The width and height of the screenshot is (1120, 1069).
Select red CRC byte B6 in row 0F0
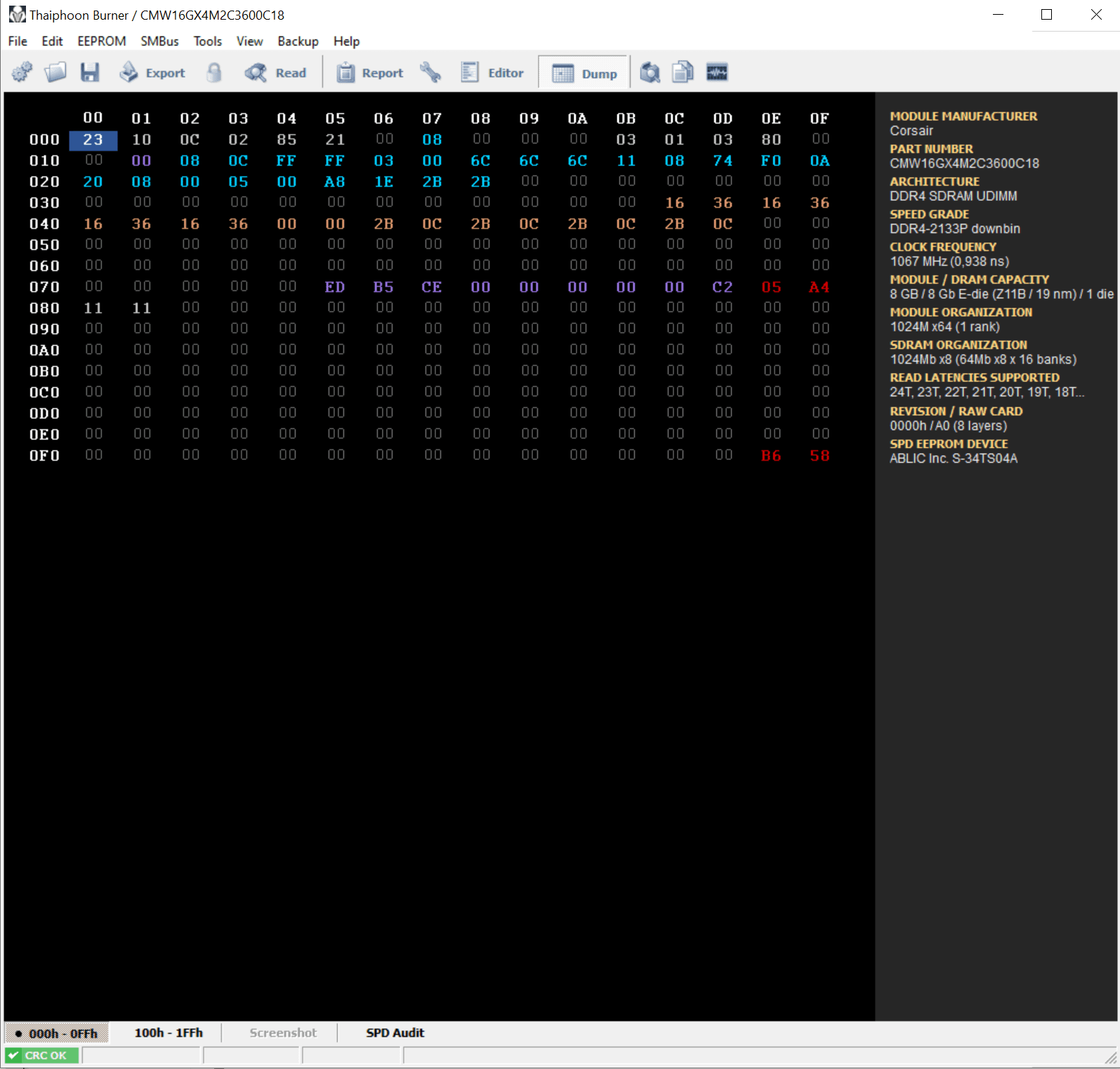pyautogui.click(x=771, y=456)
